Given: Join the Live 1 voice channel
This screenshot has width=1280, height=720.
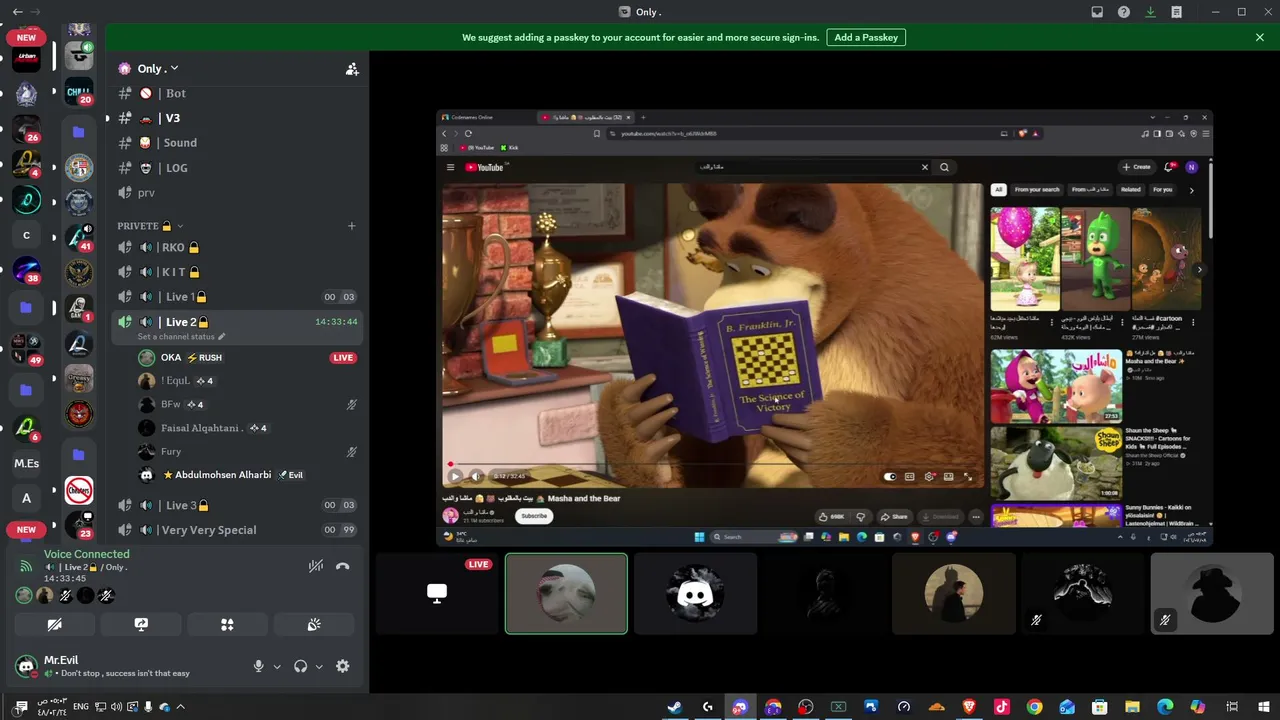Looking at the screenshot, I should click(237, 297).
